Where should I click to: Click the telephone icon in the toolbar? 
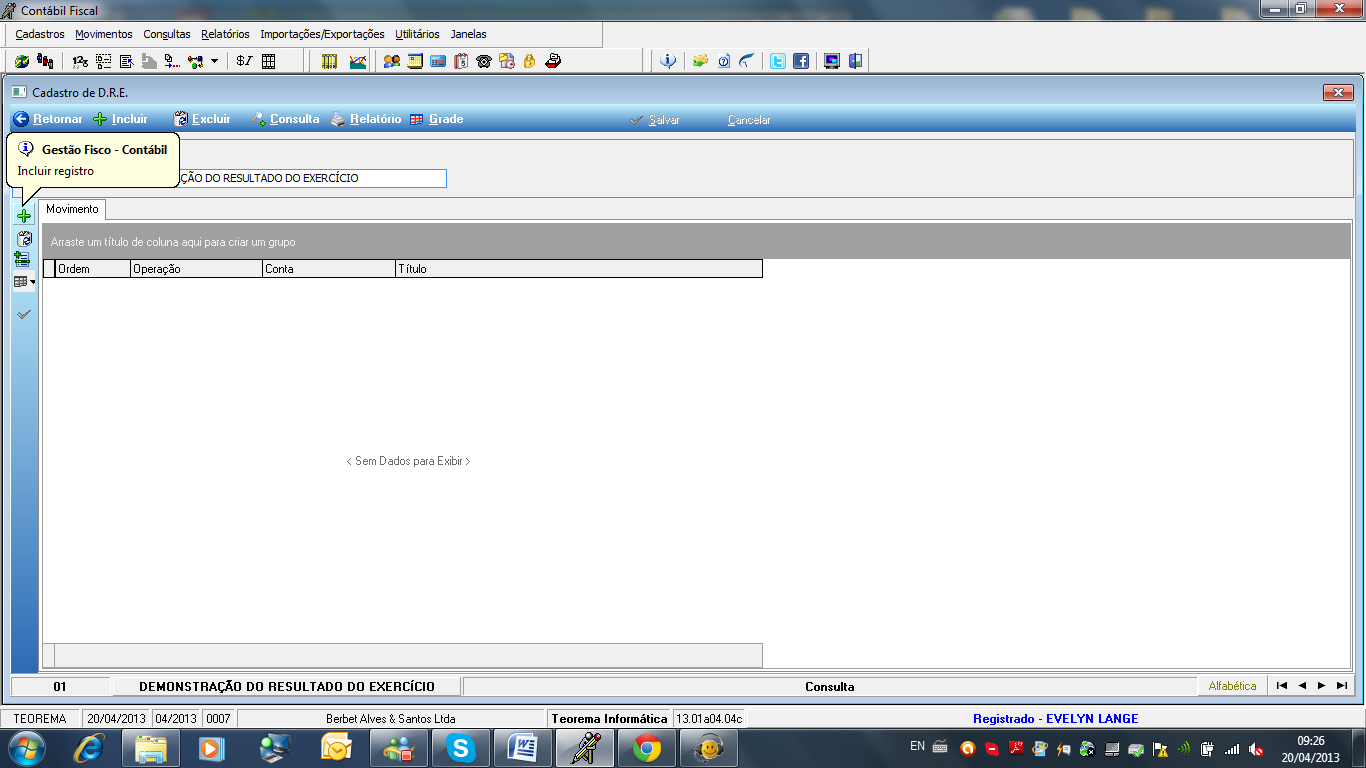(x=484, y=61)
